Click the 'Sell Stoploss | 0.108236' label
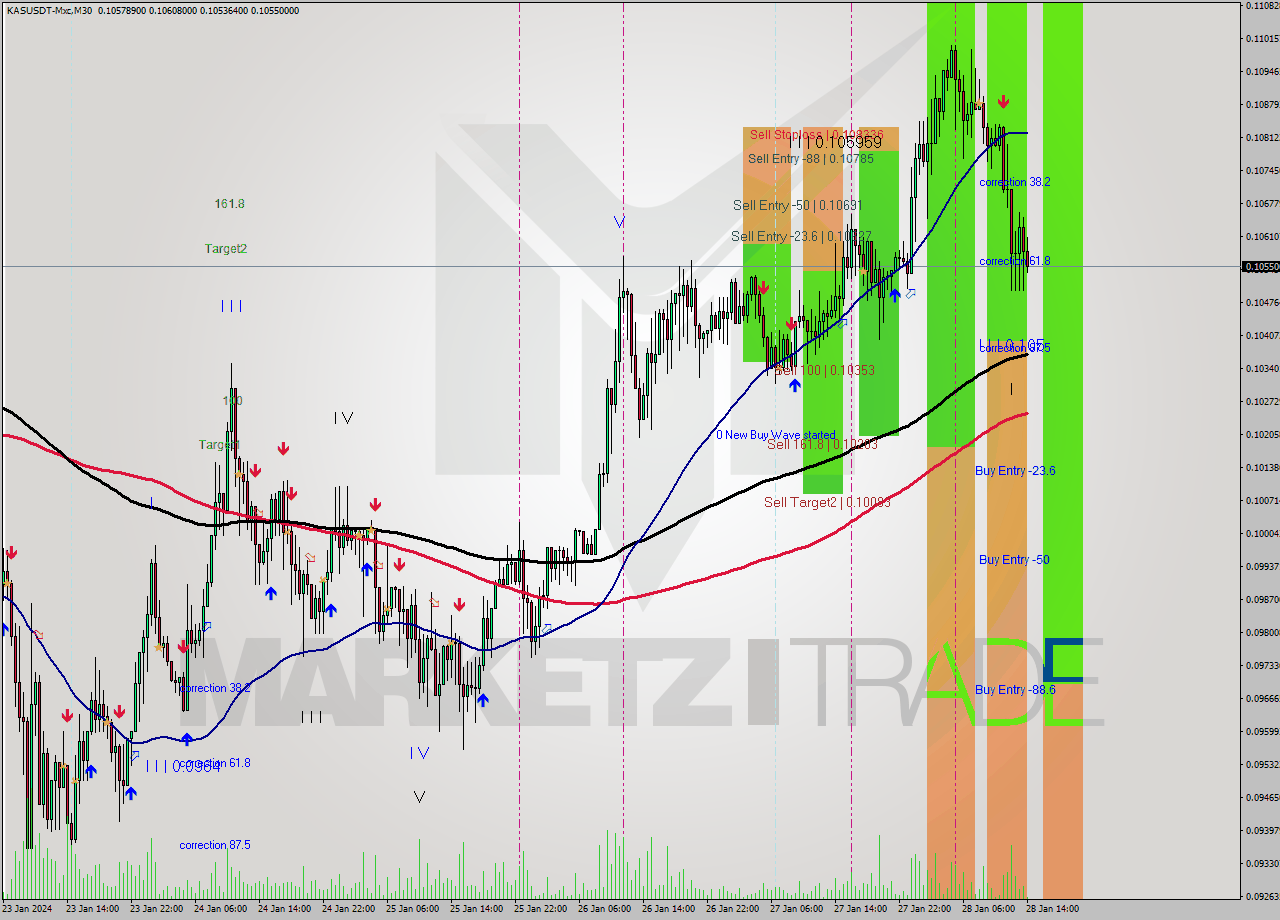 [816, 134]
